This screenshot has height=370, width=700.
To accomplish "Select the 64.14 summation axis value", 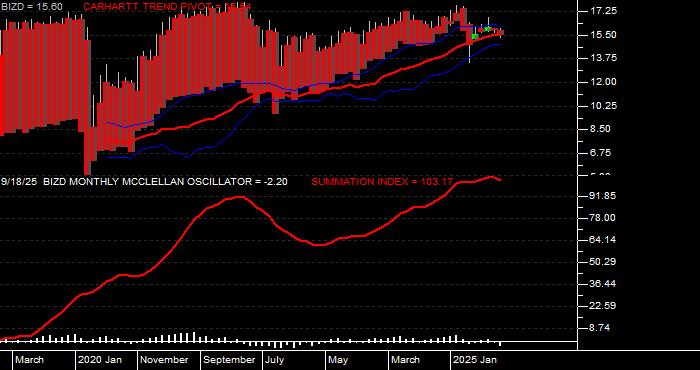I will pos(603,240).
